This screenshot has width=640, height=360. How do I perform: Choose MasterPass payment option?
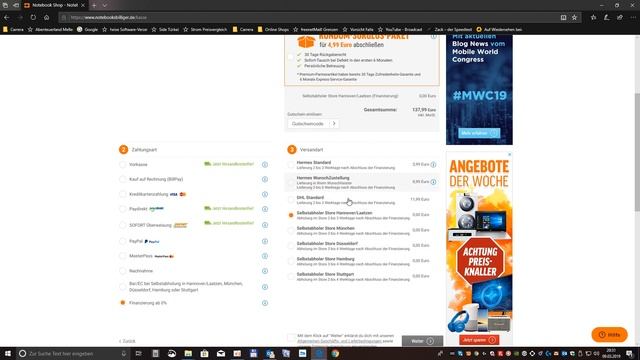click(x=122, y=256)
